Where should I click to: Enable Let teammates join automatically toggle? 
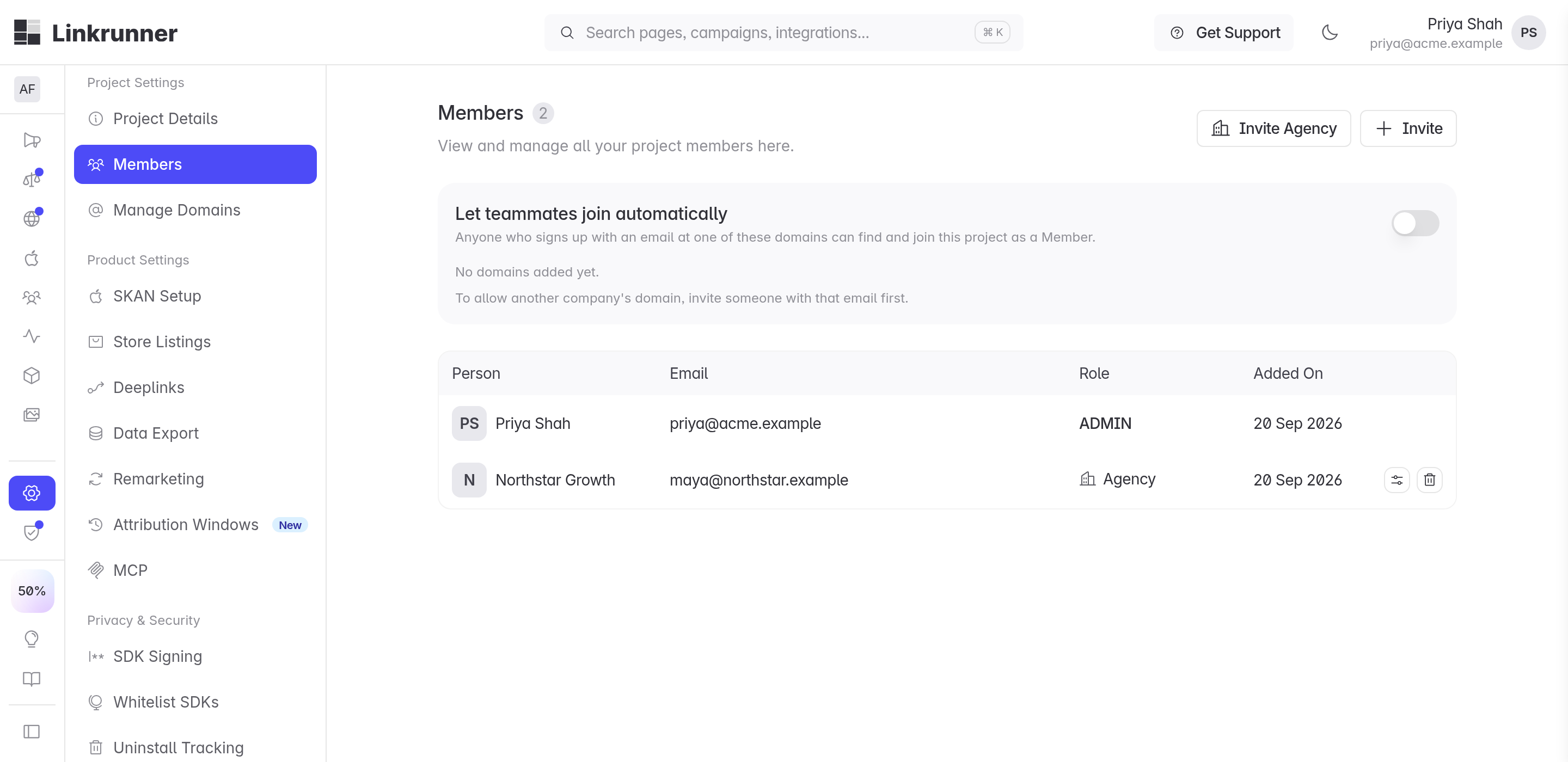pyautogui.click(x=1414, y=223)
